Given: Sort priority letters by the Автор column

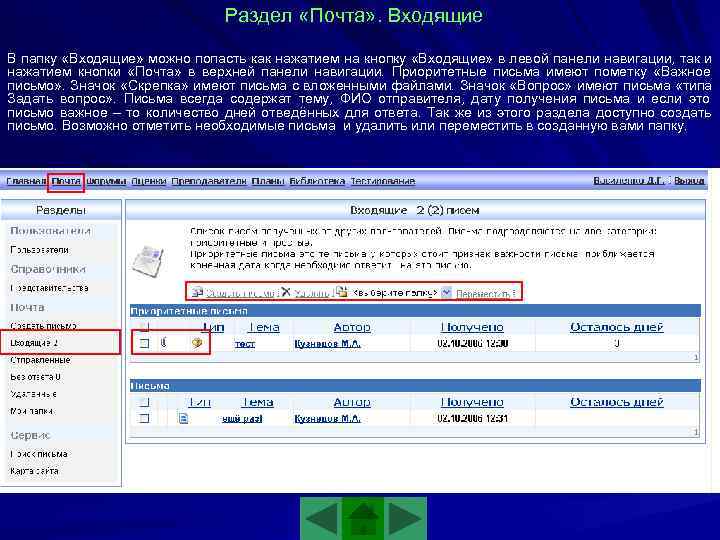Looking at the screenshot, I should pos(352,327).
